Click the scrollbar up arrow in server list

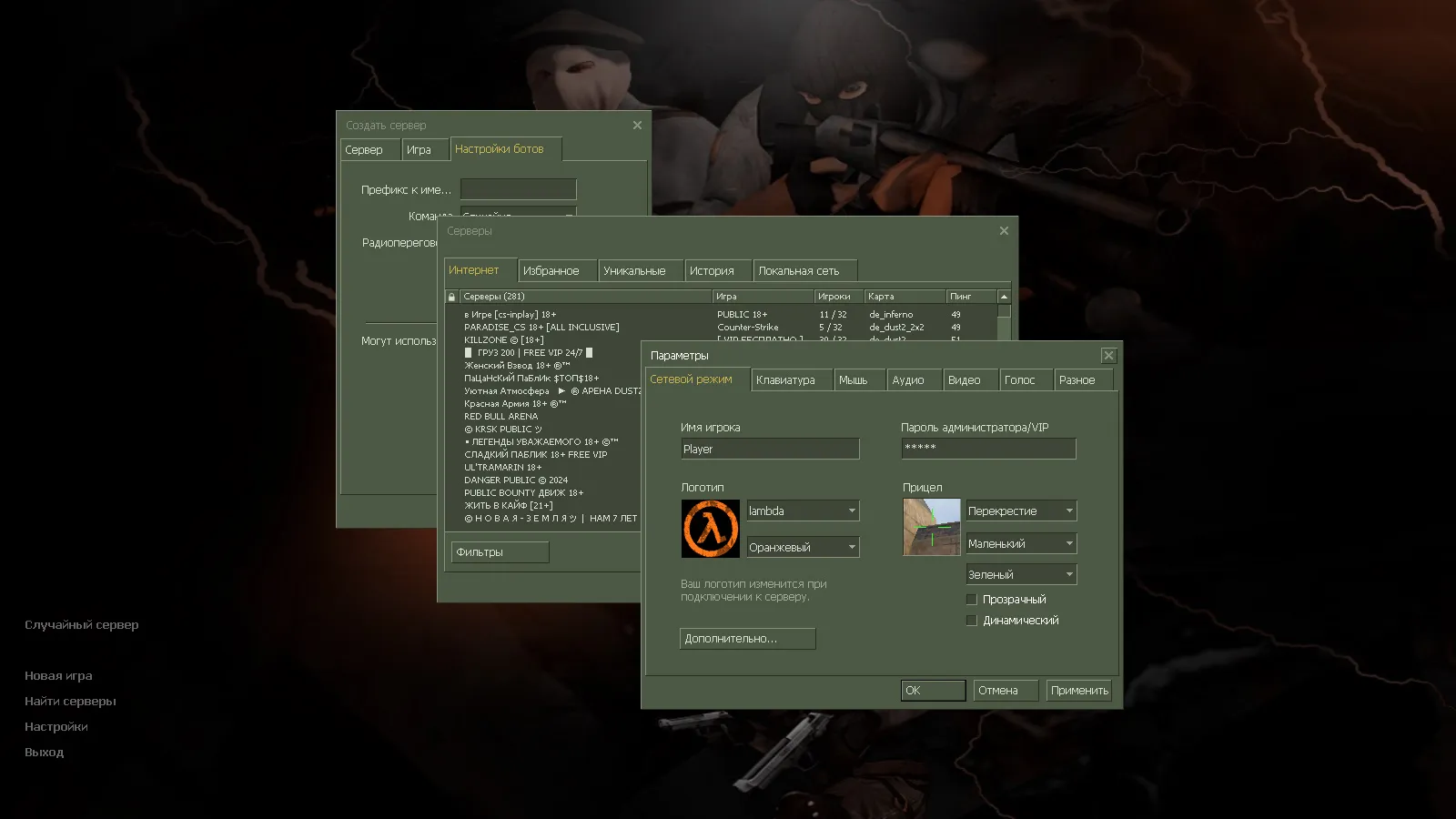pyautogui.click(x=1002, y=295)
